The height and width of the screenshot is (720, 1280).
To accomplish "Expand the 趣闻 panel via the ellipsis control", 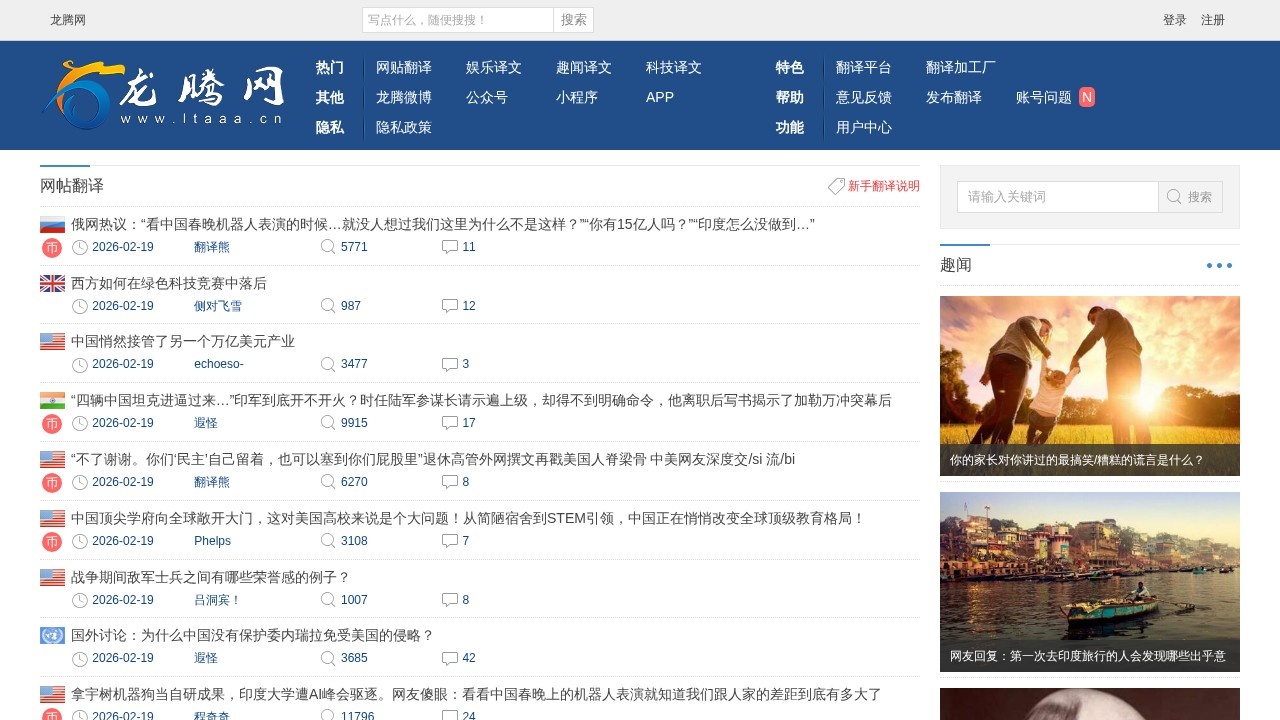I will click(x=1219, y=264).
